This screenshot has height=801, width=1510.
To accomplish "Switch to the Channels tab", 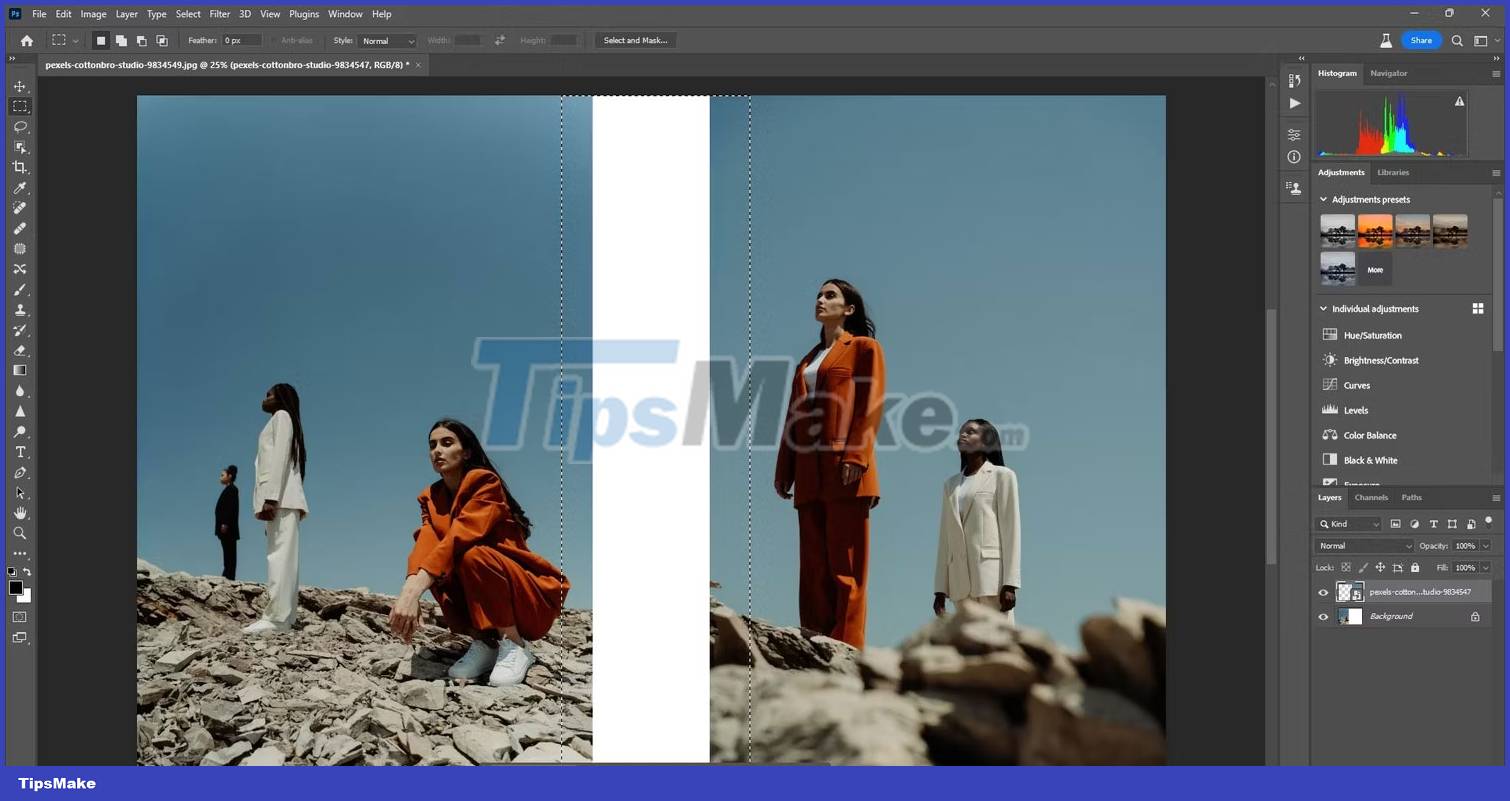I will click(x=1370, y=497).
